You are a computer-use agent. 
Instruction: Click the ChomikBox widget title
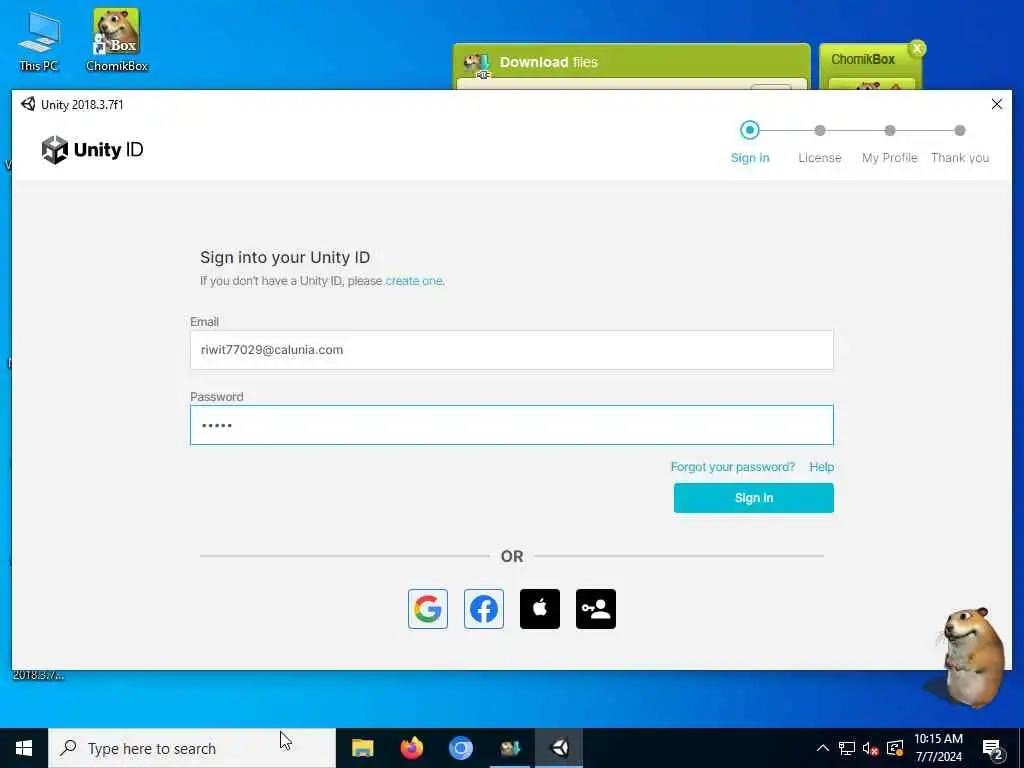pos(863,59)
